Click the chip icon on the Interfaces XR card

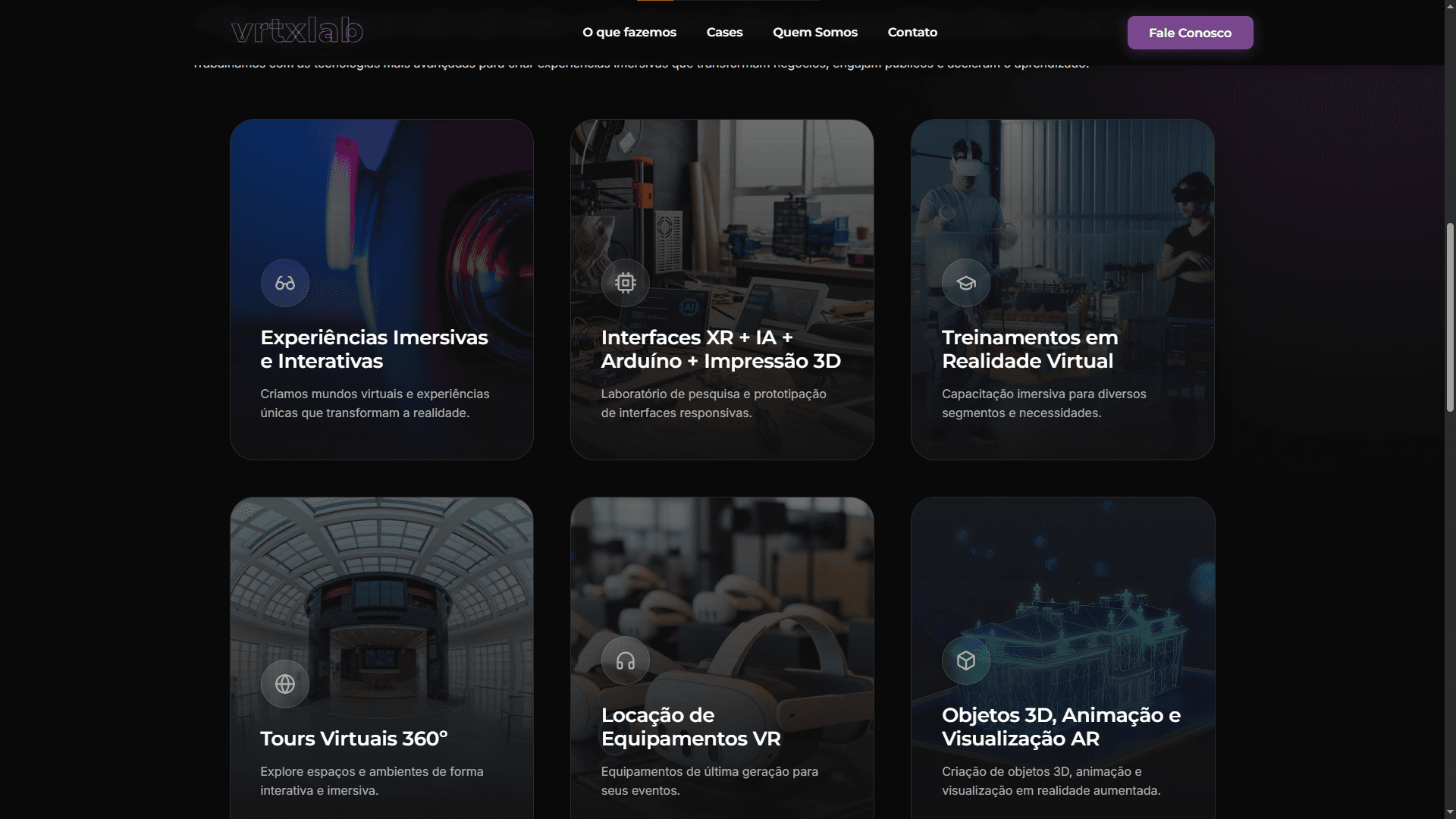626,283
